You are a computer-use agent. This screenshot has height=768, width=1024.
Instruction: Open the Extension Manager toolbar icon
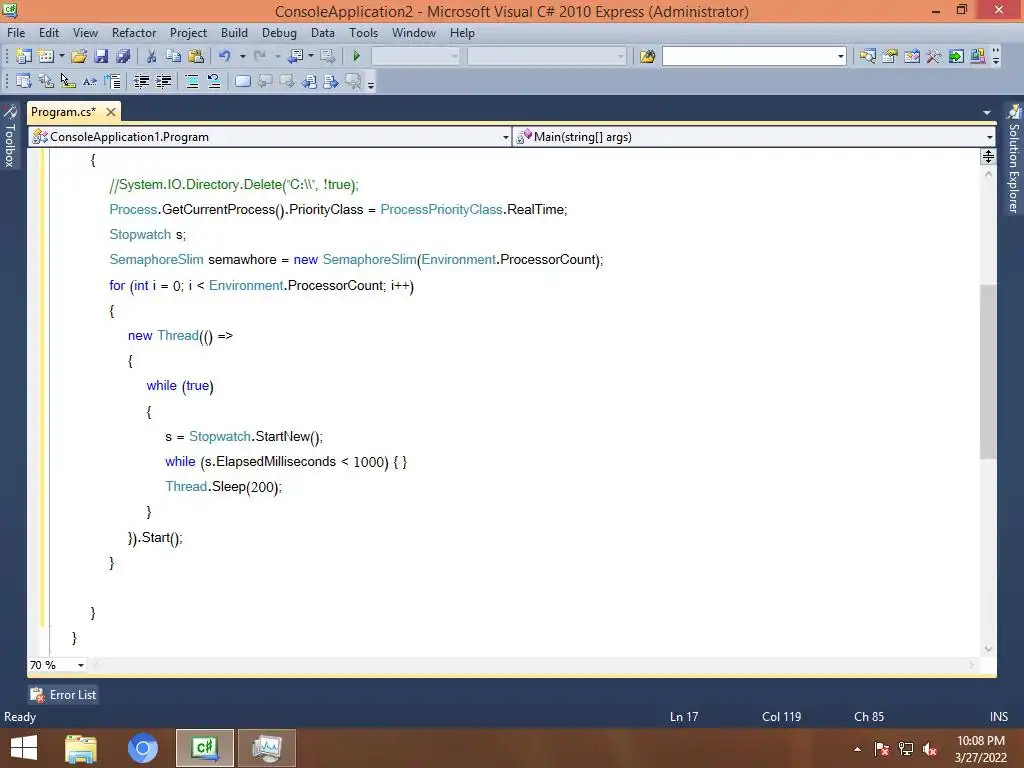tap(978, 56)
